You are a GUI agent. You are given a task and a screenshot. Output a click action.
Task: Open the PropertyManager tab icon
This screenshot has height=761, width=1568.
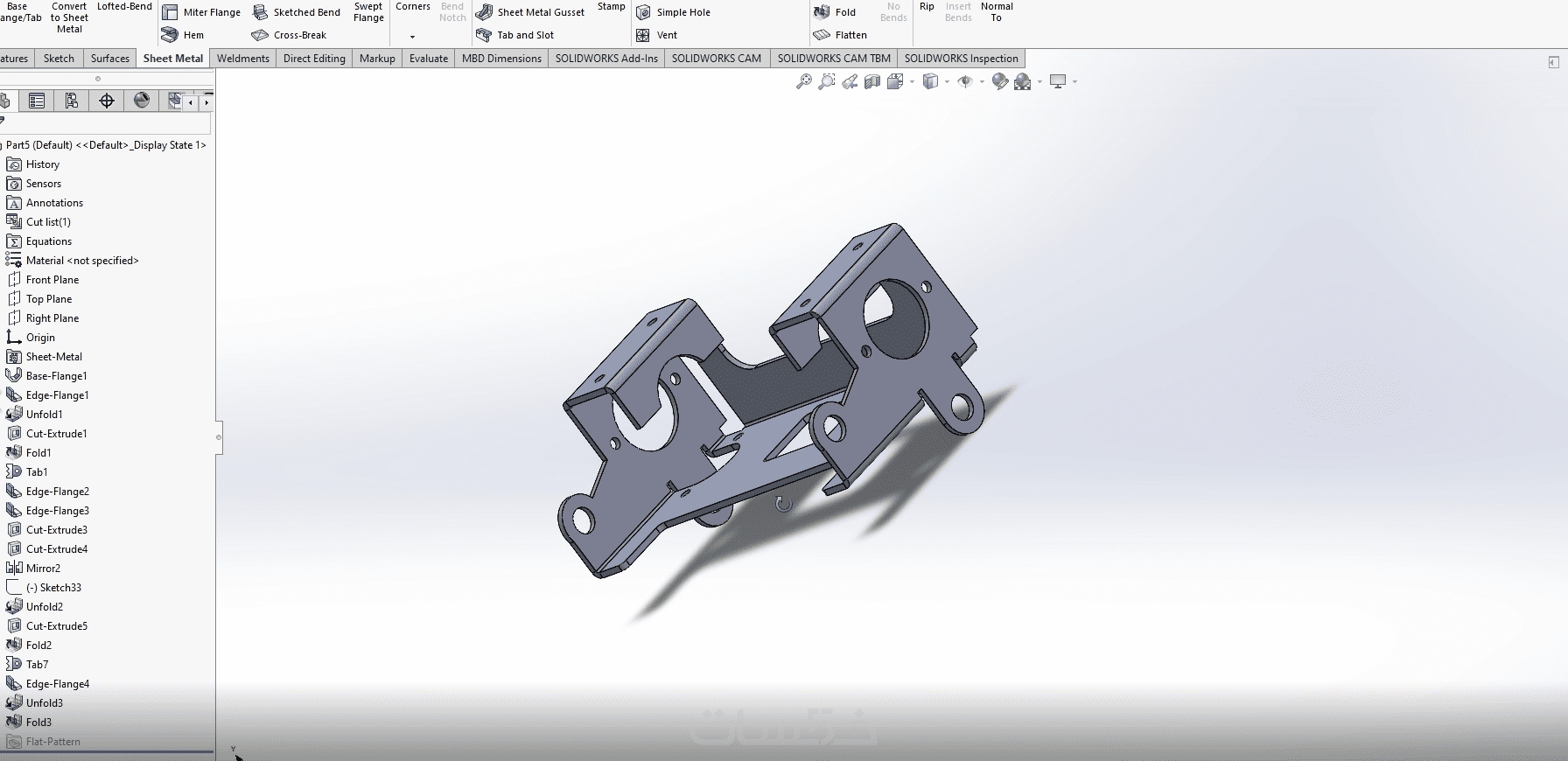[37, 101]
